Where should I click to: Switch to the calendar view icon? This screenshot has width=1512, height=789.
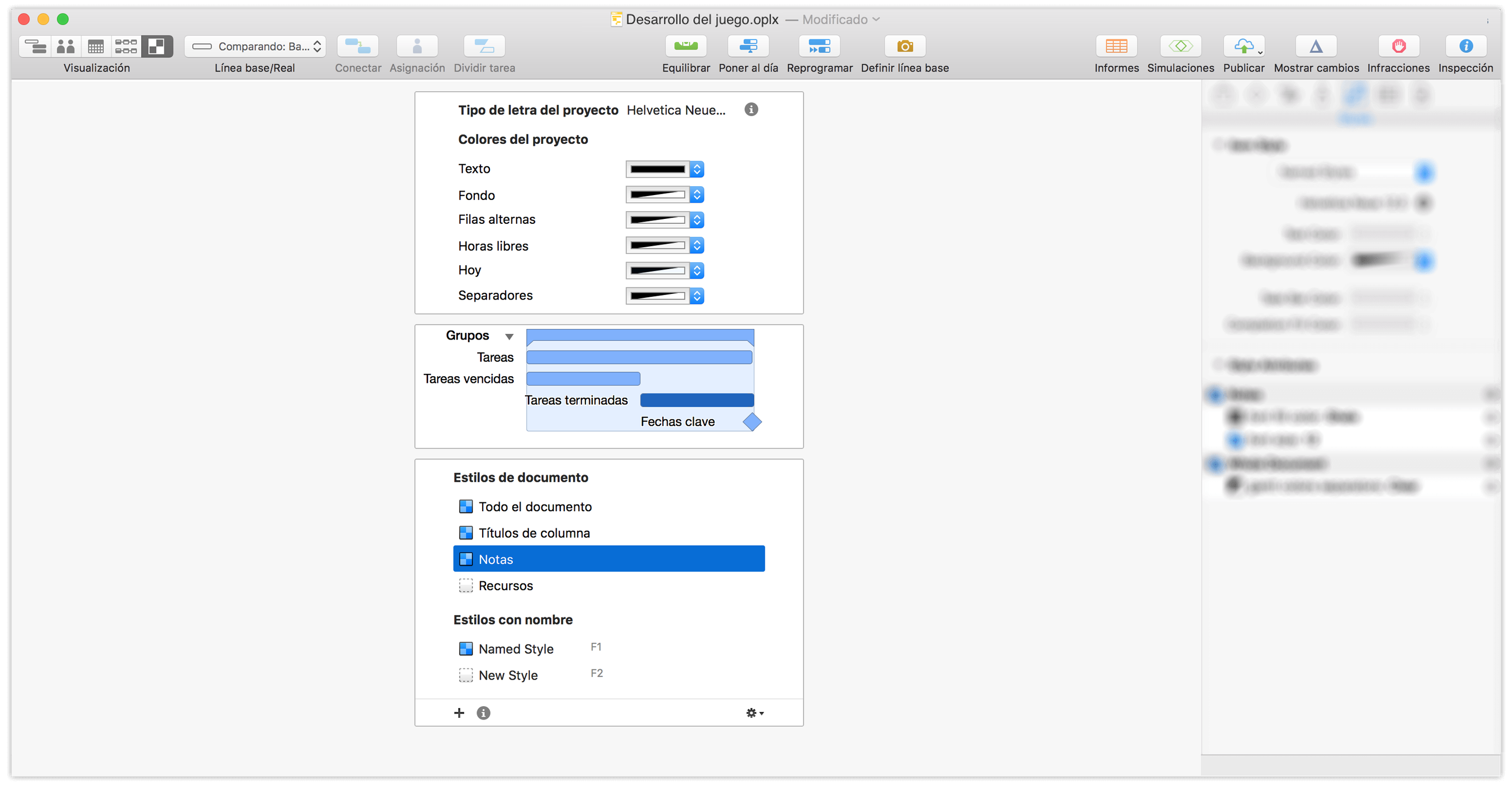[96, 46]
